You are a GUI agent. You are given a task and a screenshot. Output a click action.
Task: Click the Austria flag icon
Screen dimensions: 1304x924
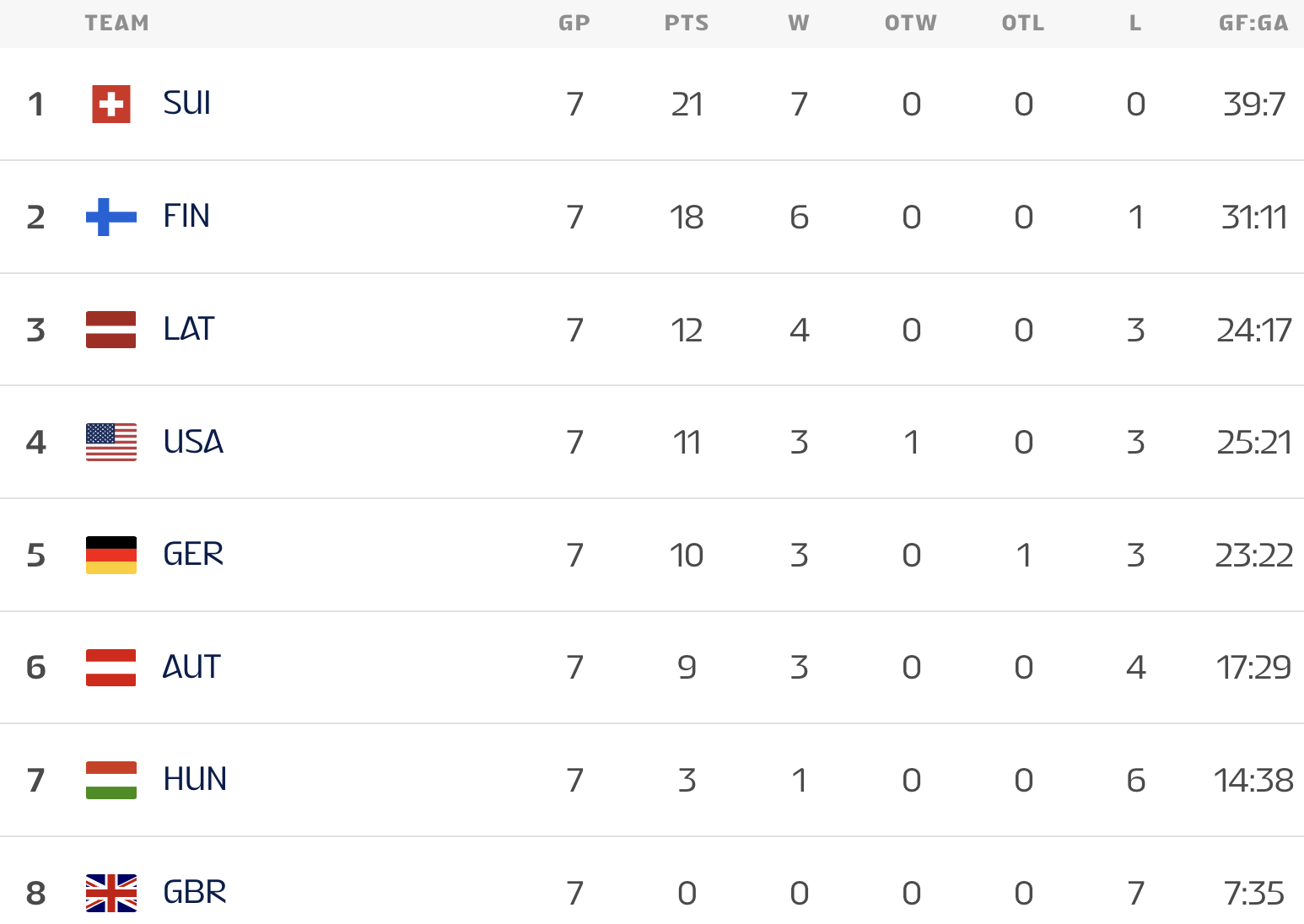tap(111, 668)
